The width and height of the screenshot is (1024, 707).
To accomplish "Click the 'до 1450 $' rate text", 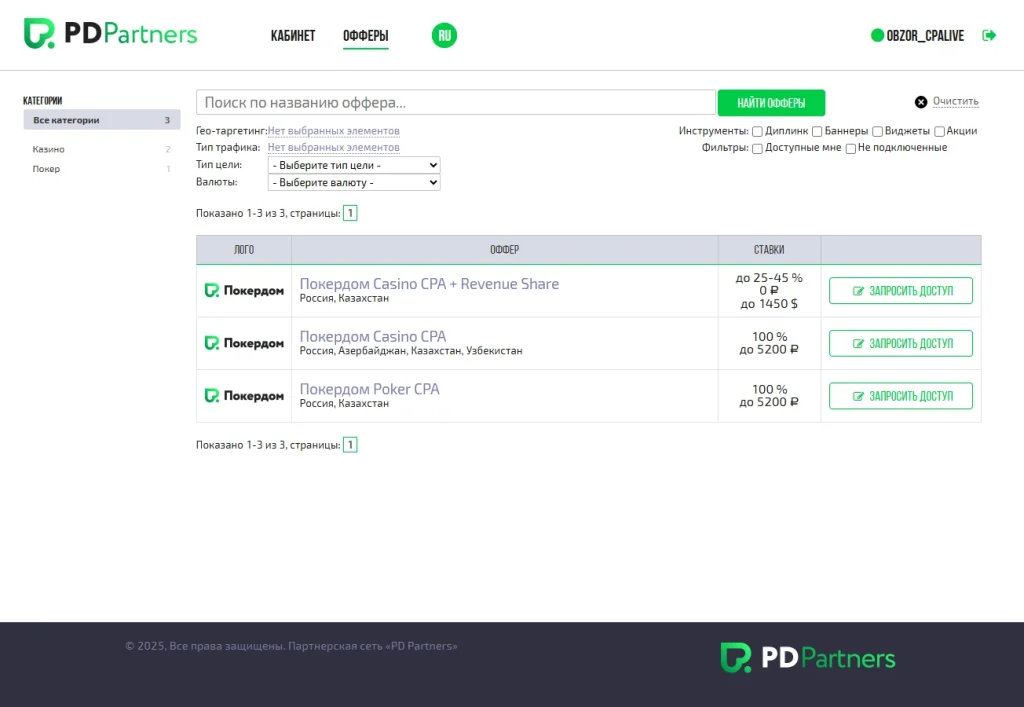I will pos(769,304).
